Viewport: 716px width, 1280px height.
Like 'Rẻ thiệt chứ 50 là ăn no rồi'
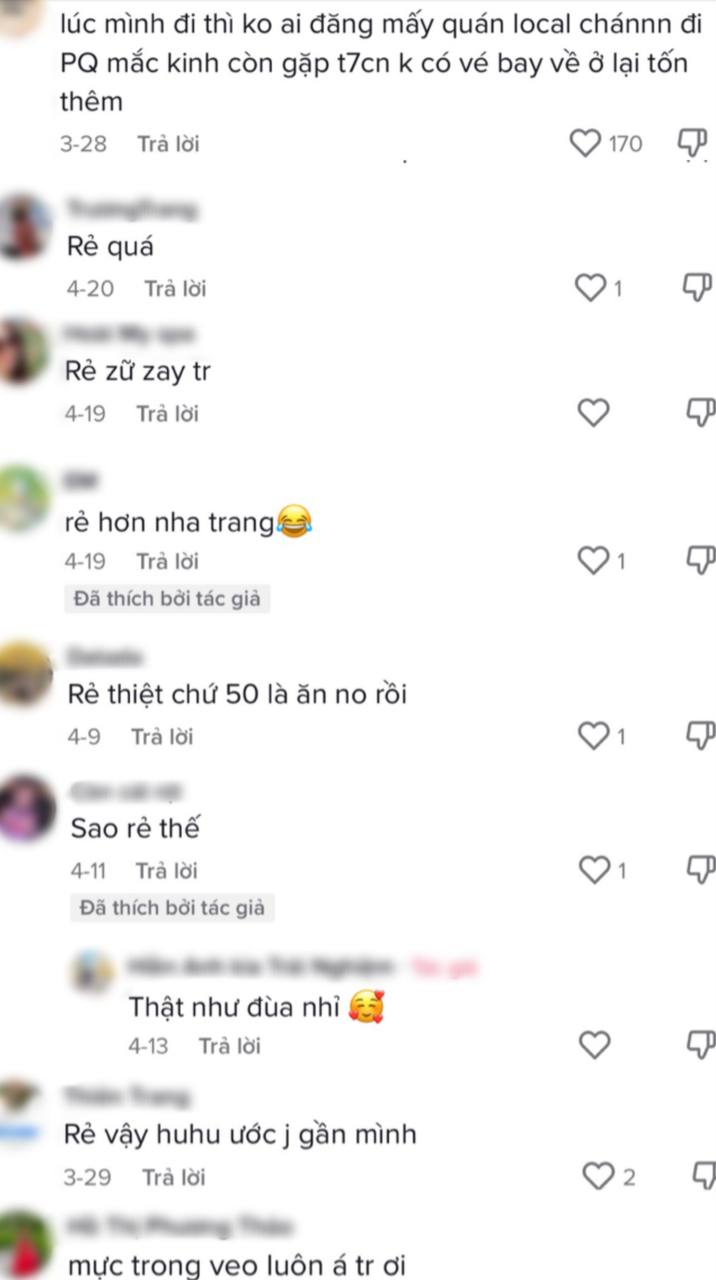593,737
